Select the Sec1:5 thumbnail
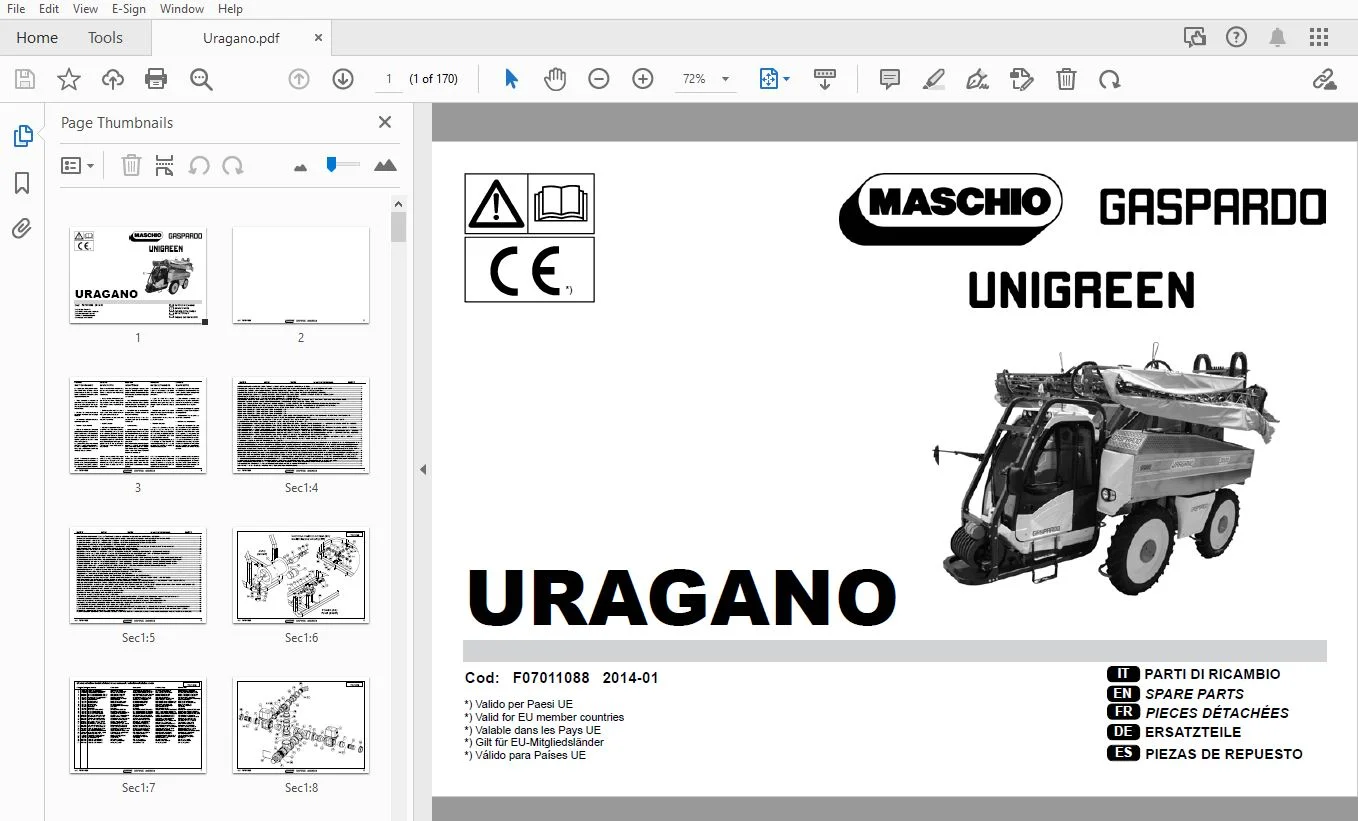The height and width of the screenshot is (821, 1358). 138,576
